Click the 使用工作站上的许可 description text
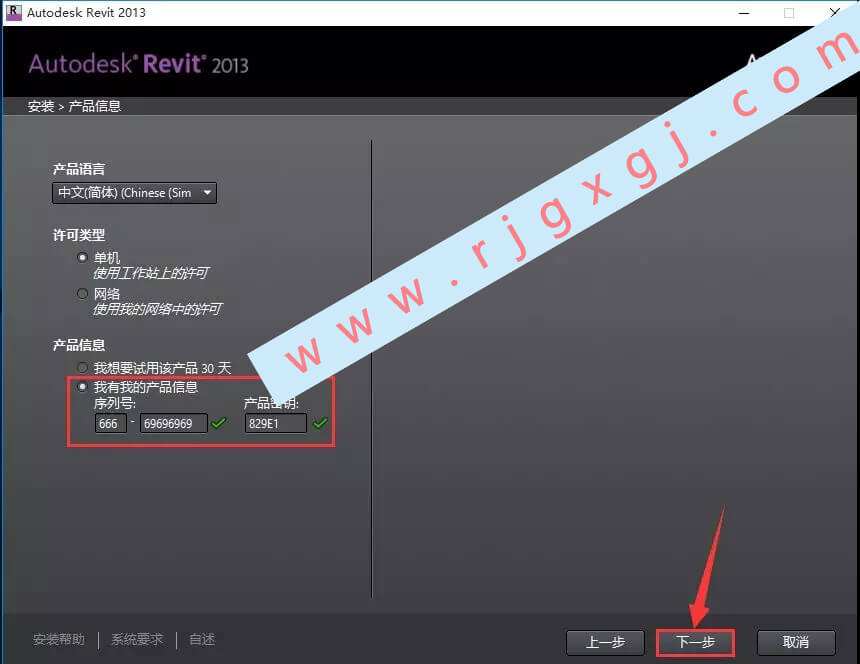 151,273
